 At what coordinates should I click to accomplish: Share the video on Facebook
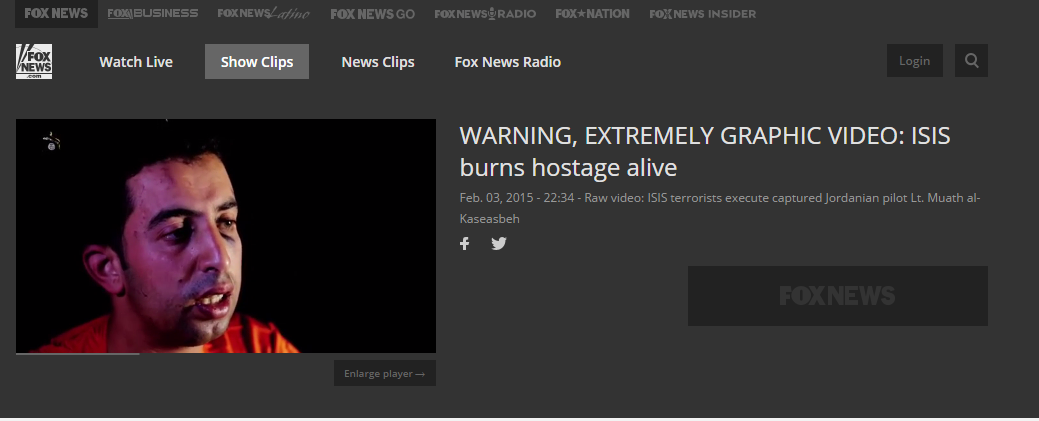[465, 243]
